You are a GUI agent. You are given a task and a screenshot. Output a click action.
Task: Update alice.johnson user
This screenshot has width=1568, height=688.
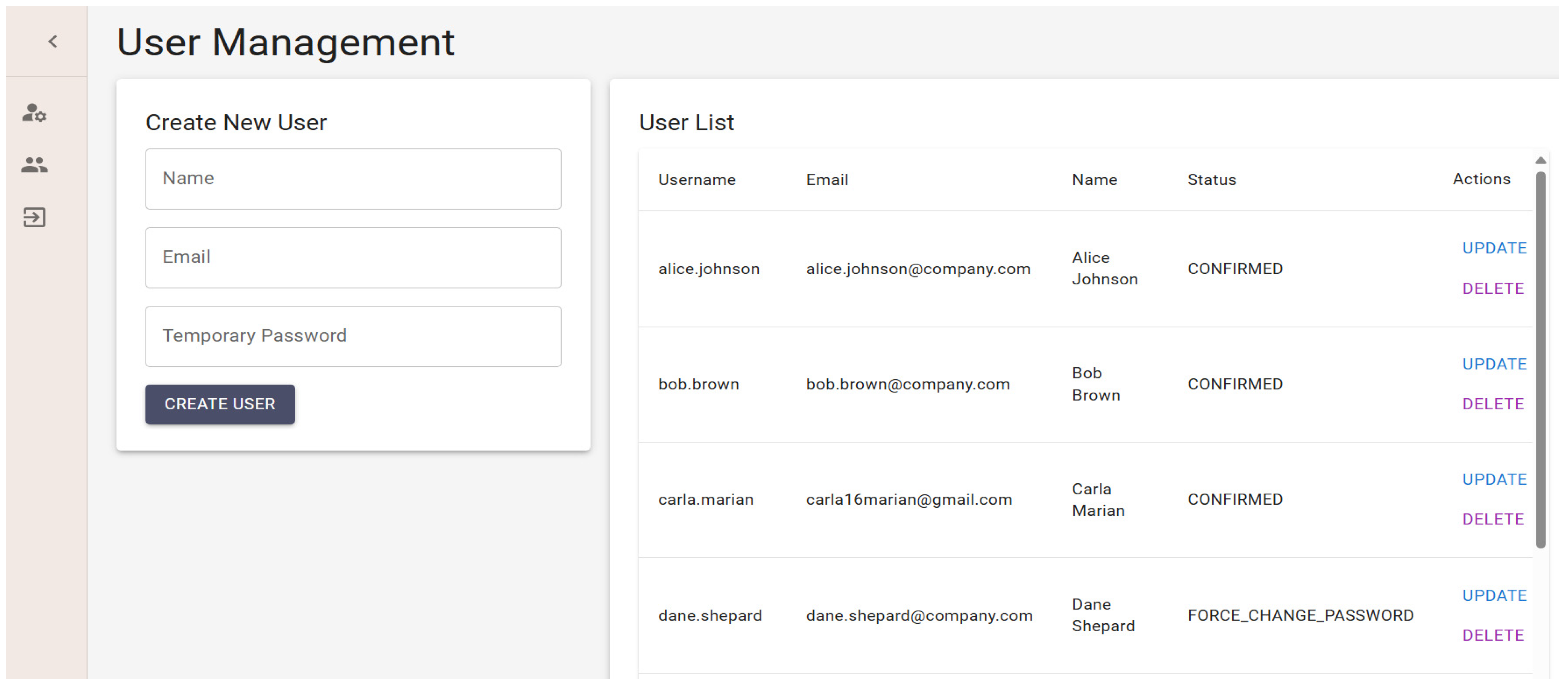pos(1494,249)
